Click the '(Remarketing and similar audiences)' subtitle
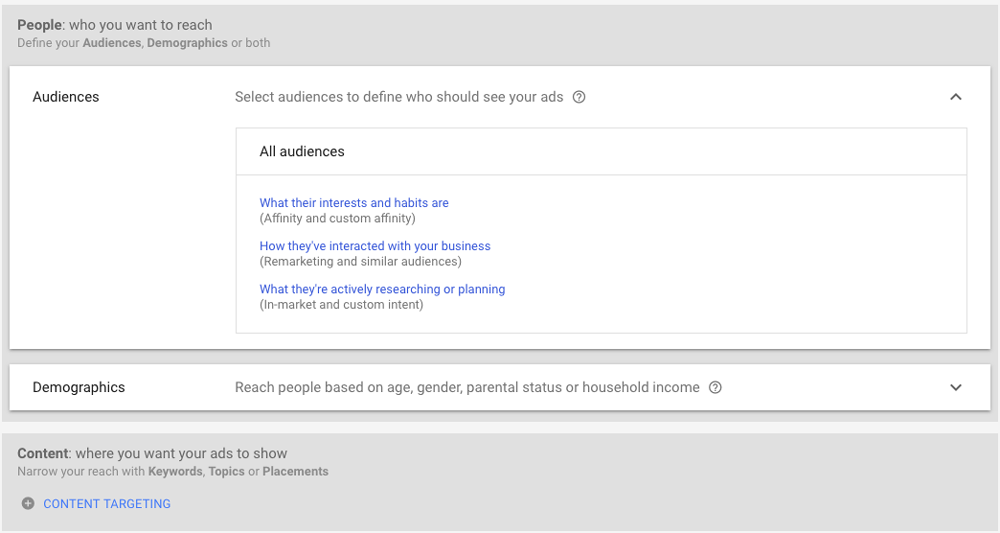Image resolution: width=1000 pixels, height=533 pixels. click(360, 262)
